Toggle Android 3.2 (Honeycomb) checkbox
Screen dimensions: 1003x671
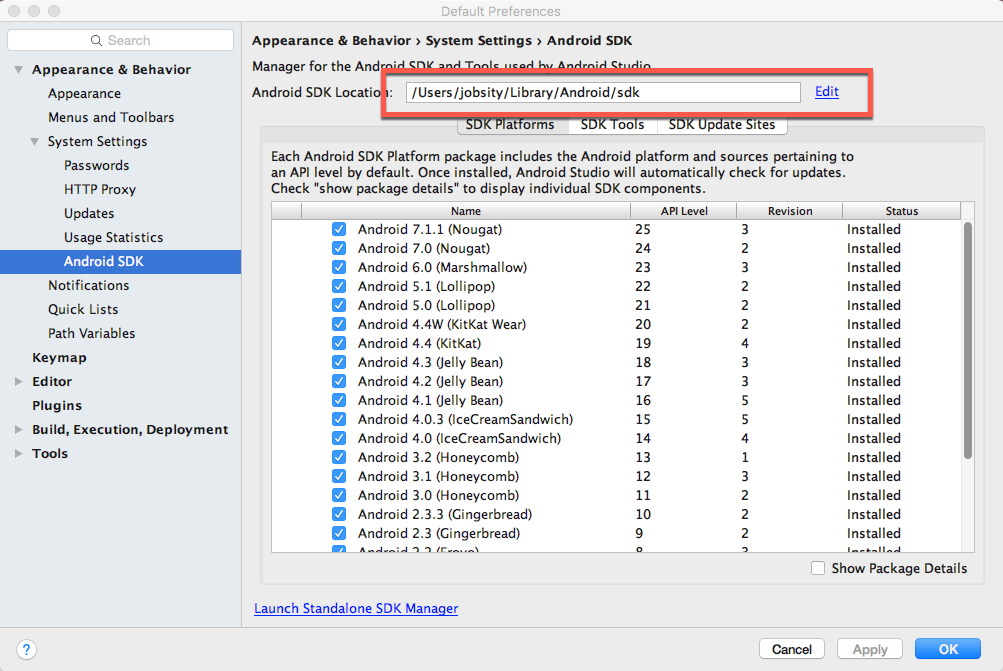click(339, 457)
